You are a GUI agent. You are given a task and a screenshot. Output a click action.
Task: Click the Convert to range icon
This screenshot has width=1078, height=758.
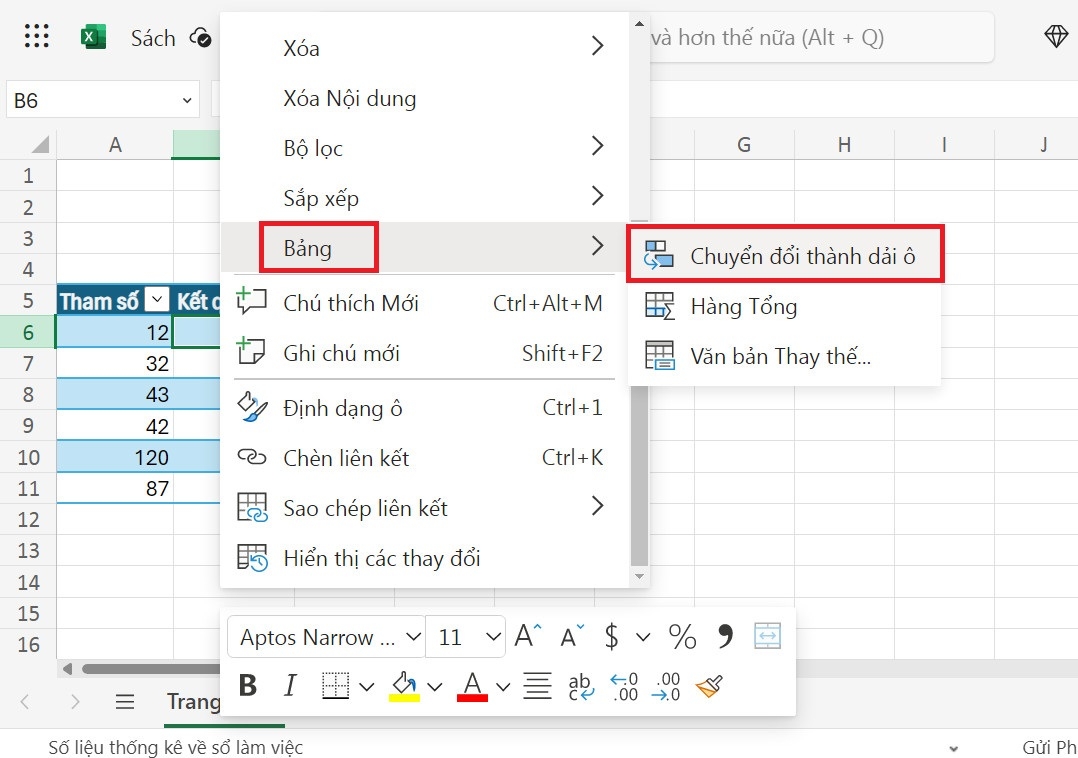point(659,255)
